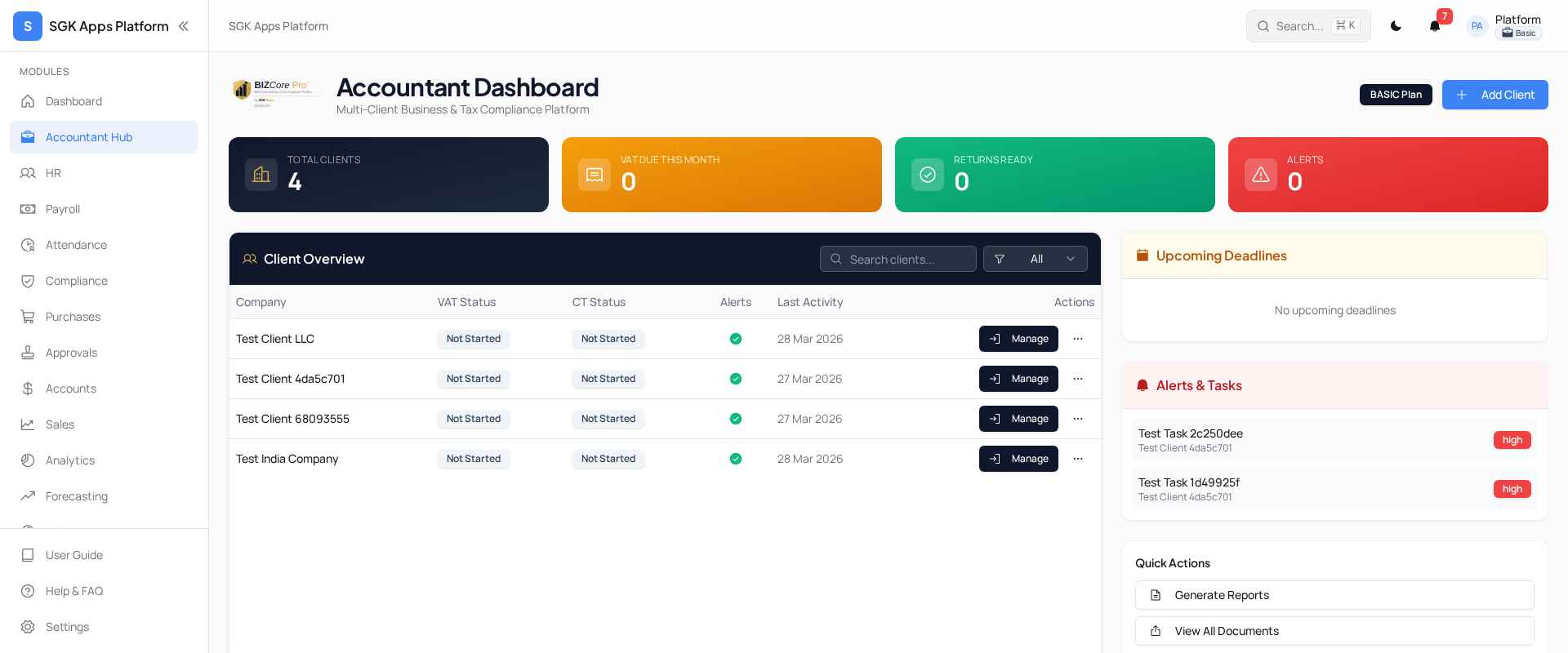The width and height of the screenshot is (1568, 653).
Task: Click the Alerts warning triangle icon
Action: coord(1261,175)
